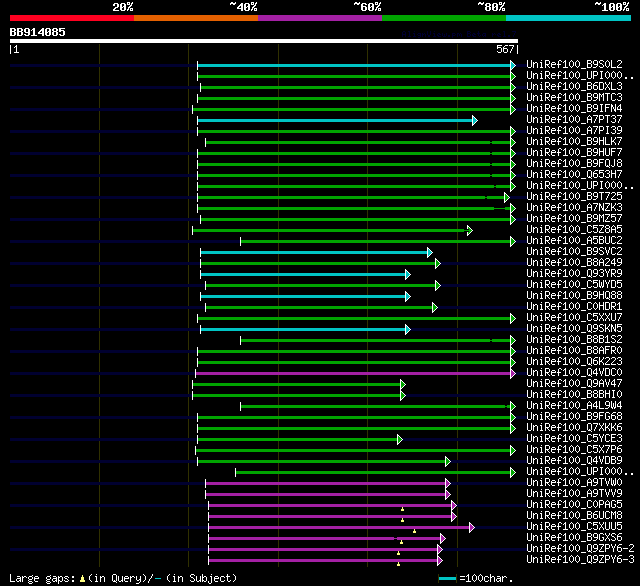Select the UniRef100_B8BHI0 label
The width and height of the screenshot is (640, 586).
[x=574, y=395]
